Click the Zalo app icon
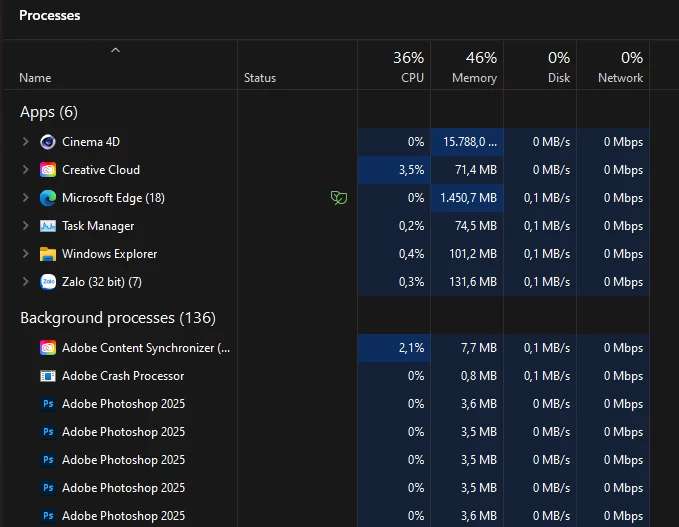Screen dimensions: 679x527 click(48, 282)
